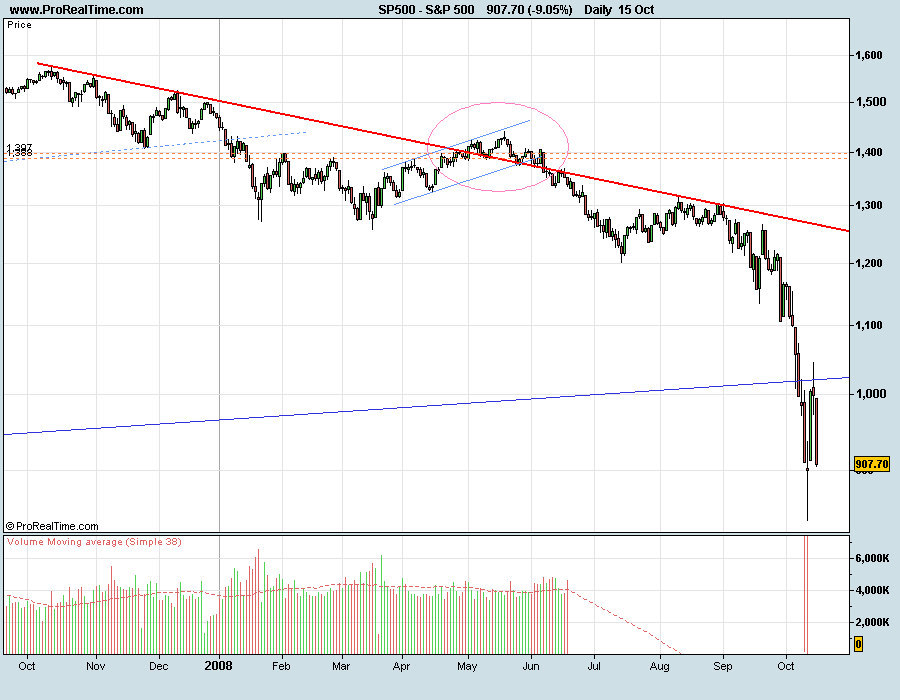Click the 'Mar' time axis label
The image size is (900, 700).
[341, 666]
